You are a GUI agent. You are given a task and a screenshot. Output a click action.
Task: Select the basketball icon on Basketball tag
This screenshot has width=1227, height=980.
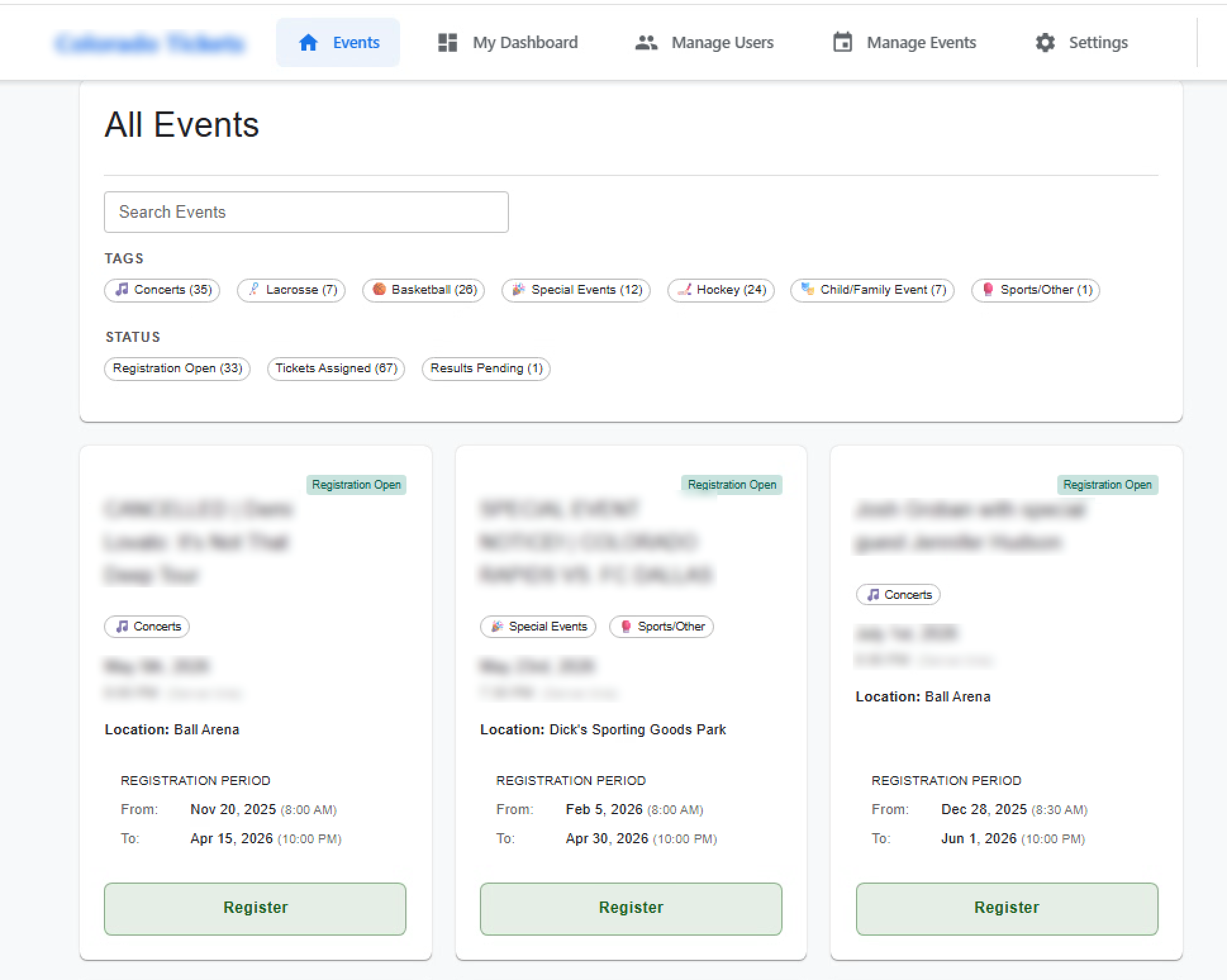coord(379,290)
